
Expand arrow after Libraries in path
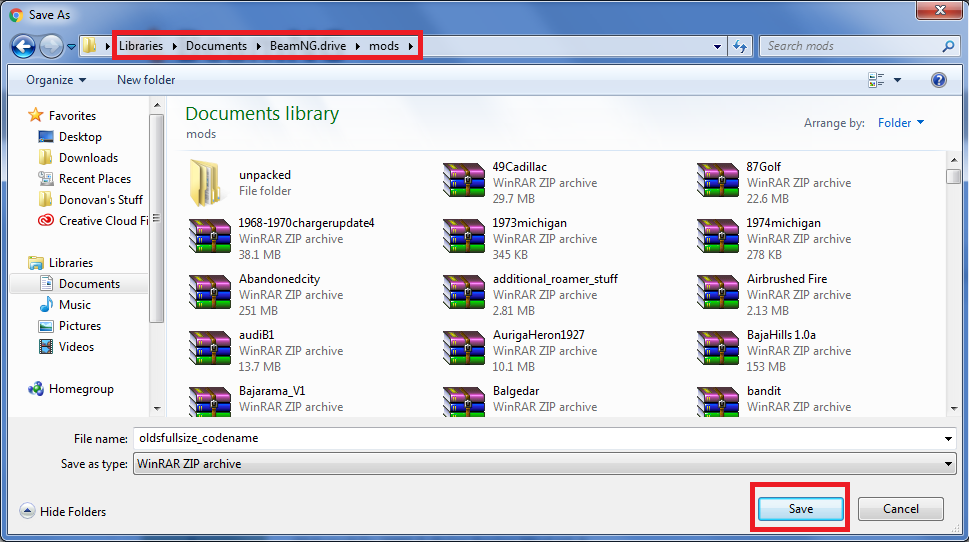174,46
